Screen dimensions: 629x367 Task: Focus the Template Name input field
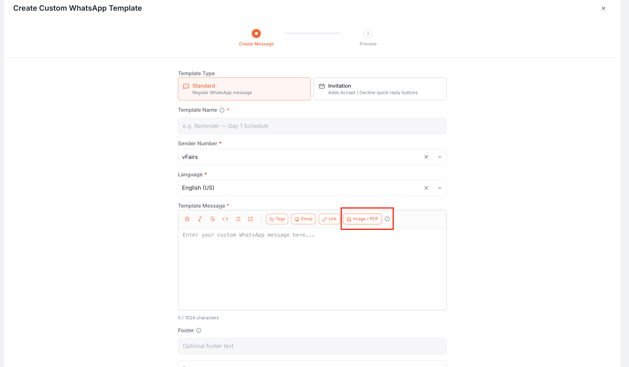click(312, 126)
